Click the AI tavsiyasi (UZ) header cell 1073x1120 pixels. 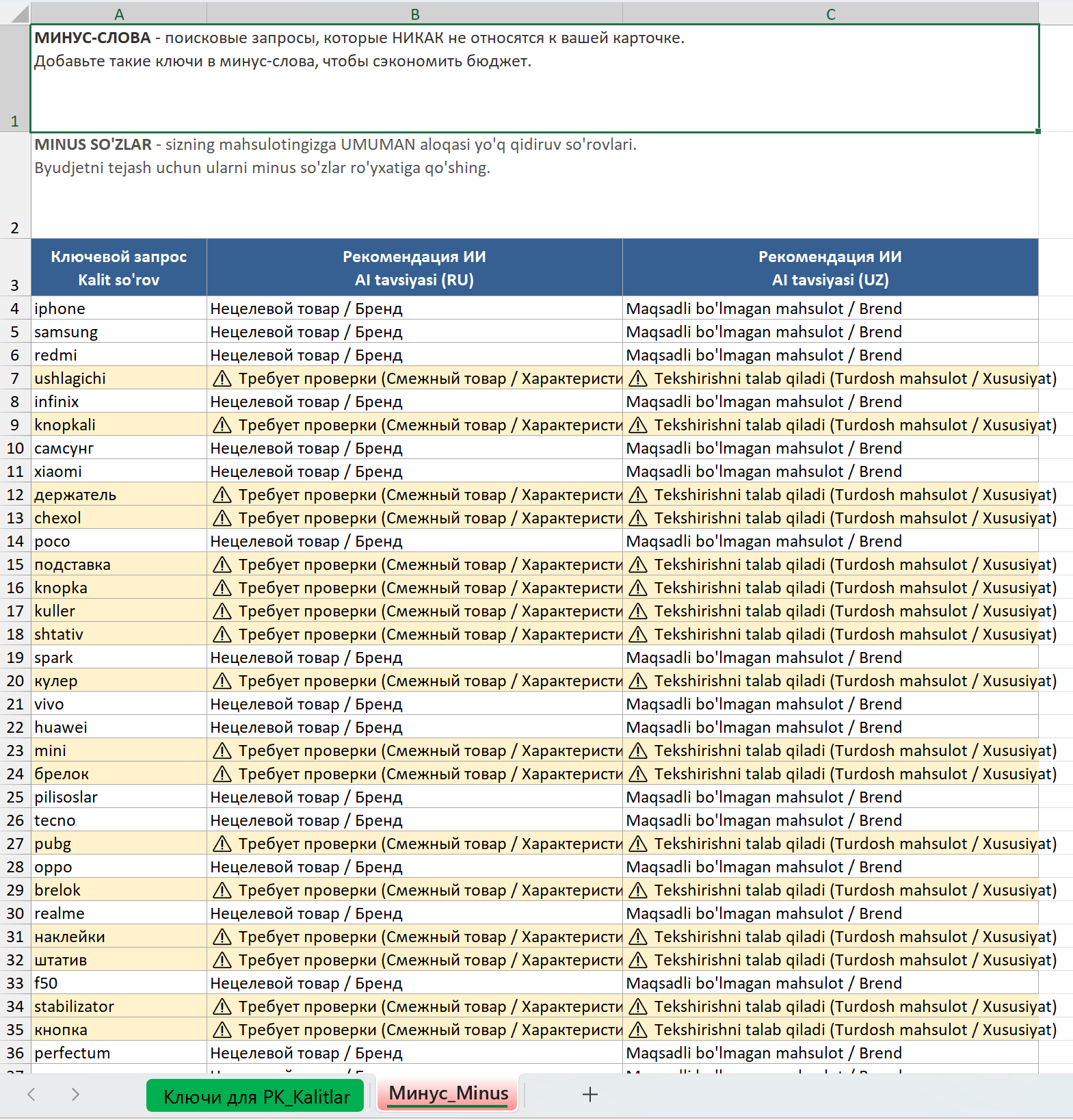click(x=830, y=268)
